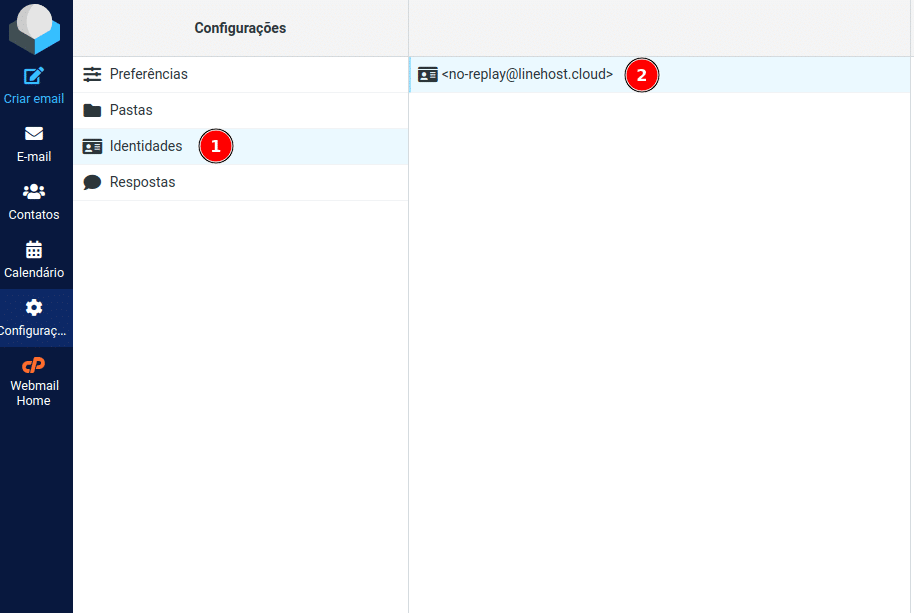Open the Preferências settings section
This screenshot has width=914, height=613.
(x=148, y=74)
